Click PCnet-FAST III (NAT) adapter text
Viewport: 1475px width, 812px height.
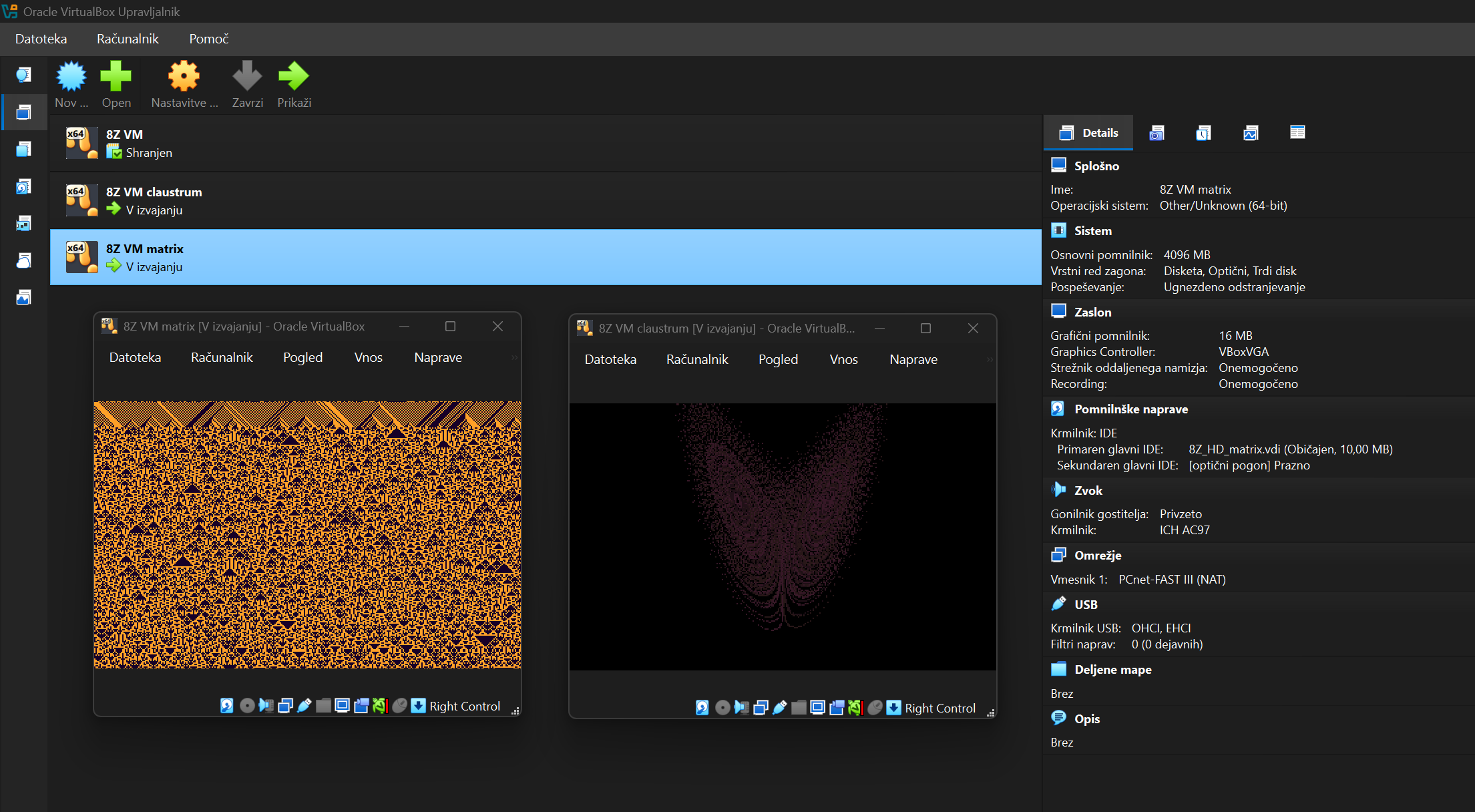pyautogui.click(x=1172, y=580)
